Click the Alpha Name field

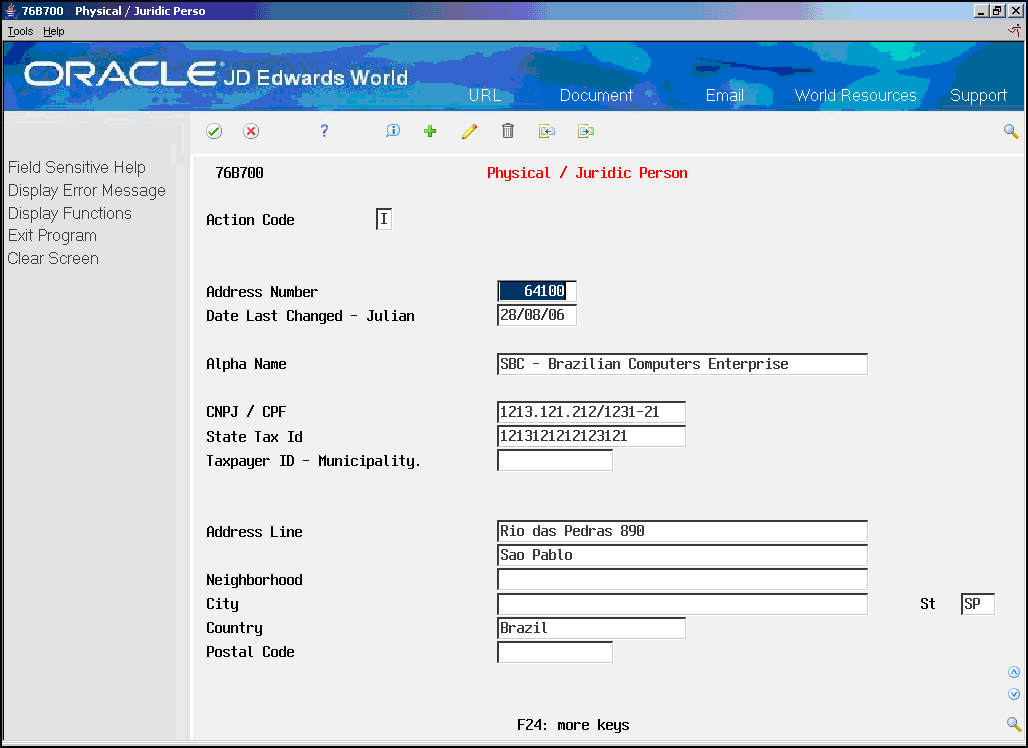click(x=682, y=364)
